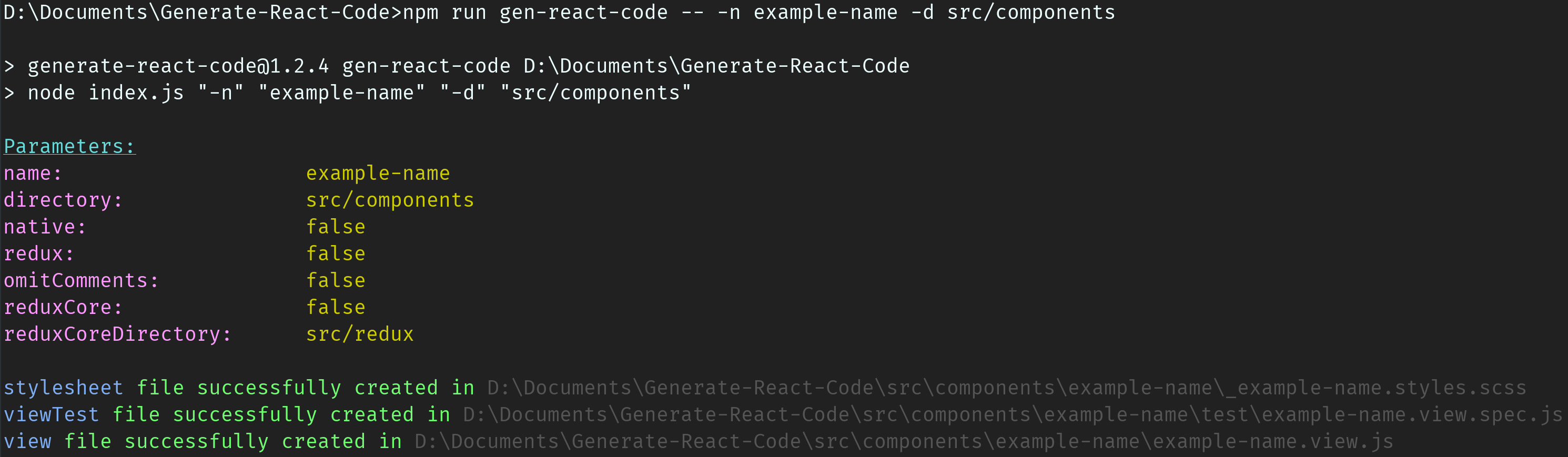Click the viewTest word in output

tap(51, 415)
